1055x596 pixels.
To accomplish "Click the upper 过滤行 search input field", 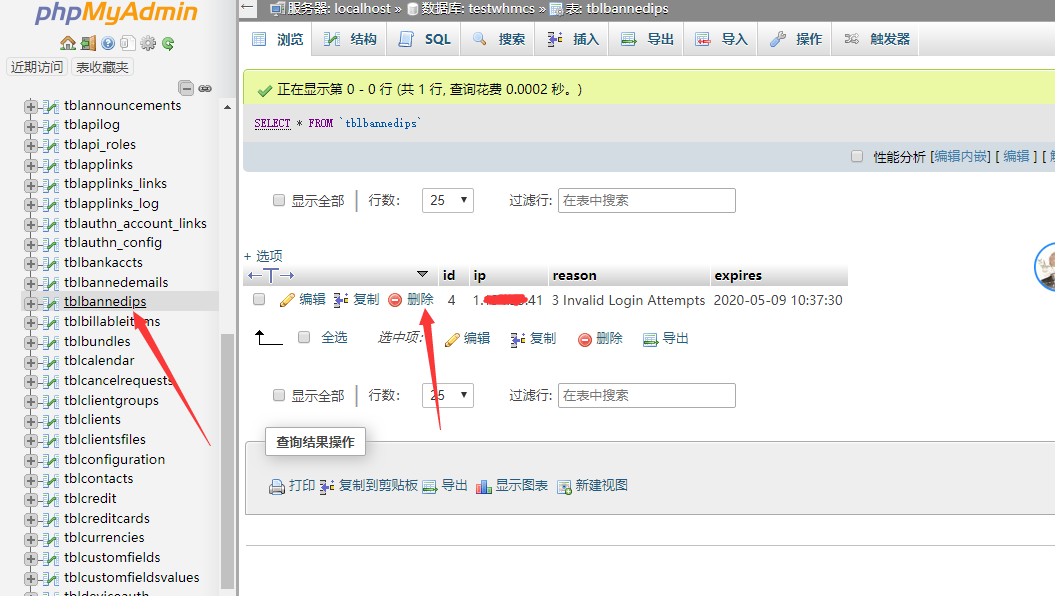I will [647, 200].
